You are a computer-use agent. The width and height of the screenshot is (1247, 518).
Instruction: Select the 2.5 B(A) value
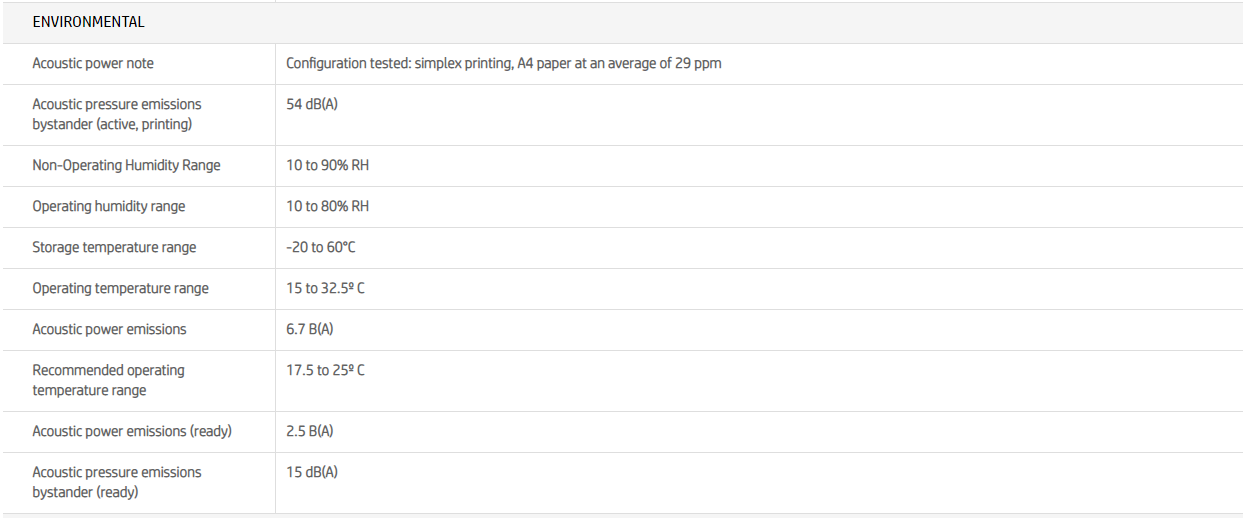(x=309, y=431)
